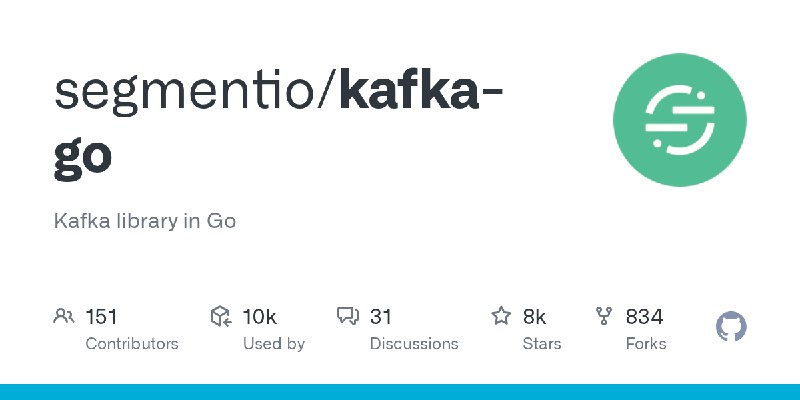Click the Stars star icon
Screen dimensions: 800x400
501,317
